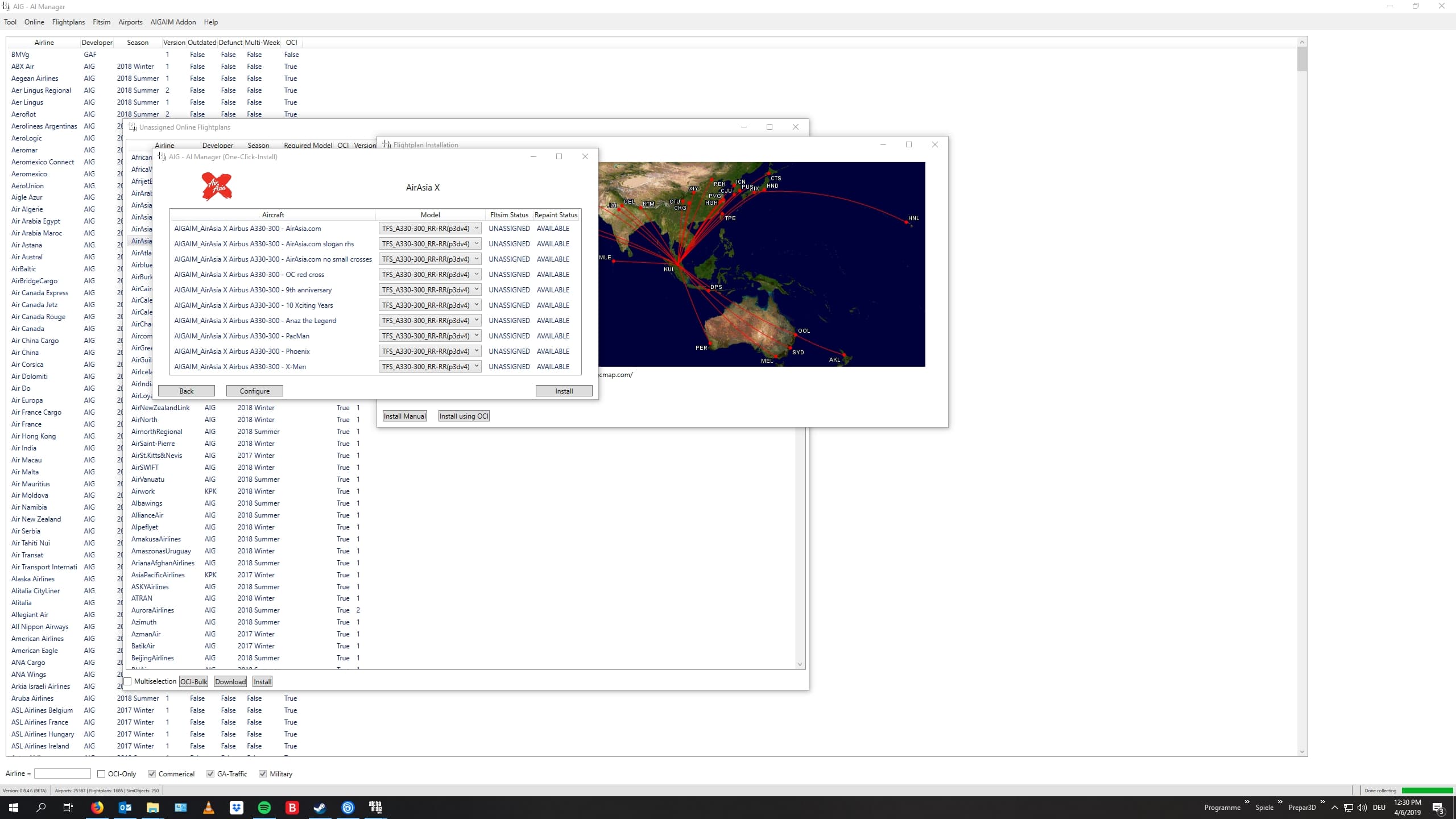This screenshot has height=819, width=1456.
Task: Tick the Multiselection checkbox
Action: coord(128,681)
